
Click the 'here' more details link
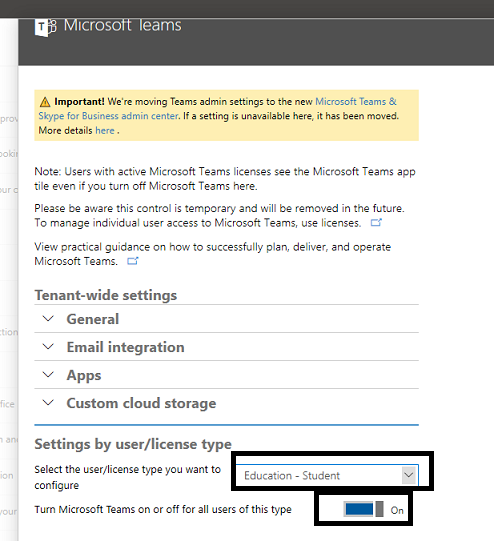105,130
